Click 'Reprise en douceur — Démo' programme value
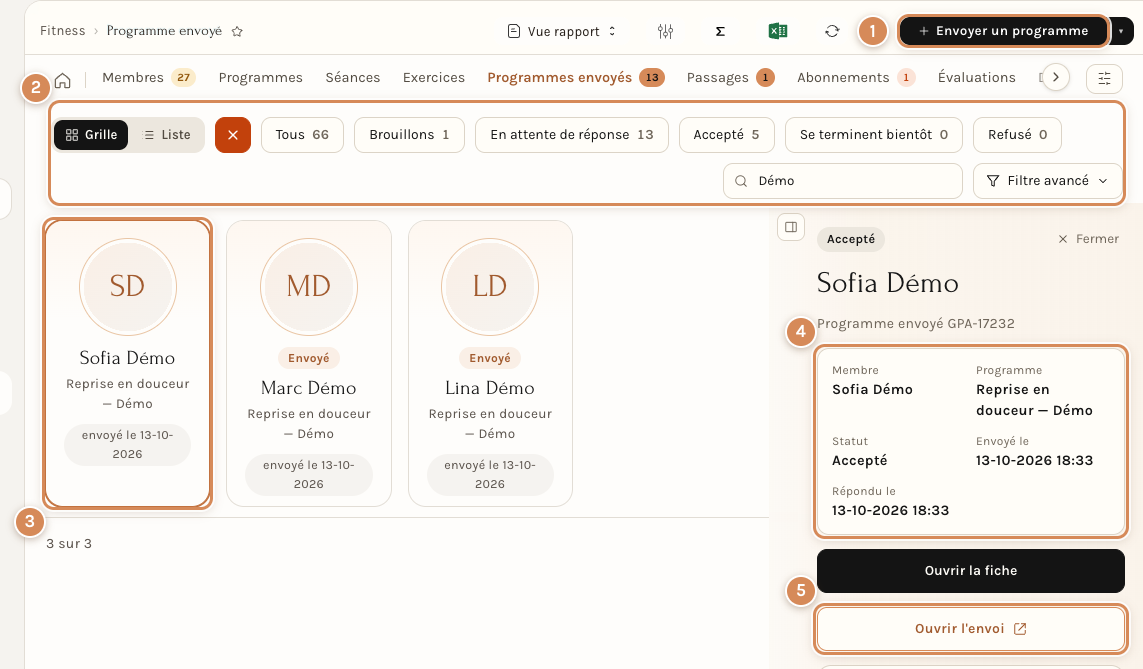 [1034, 399]
